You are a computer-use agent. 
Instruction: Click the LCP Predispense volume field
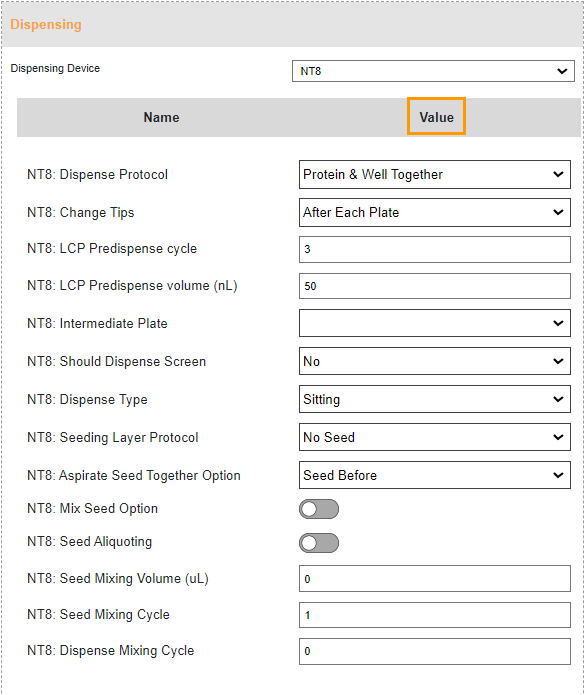435,286
